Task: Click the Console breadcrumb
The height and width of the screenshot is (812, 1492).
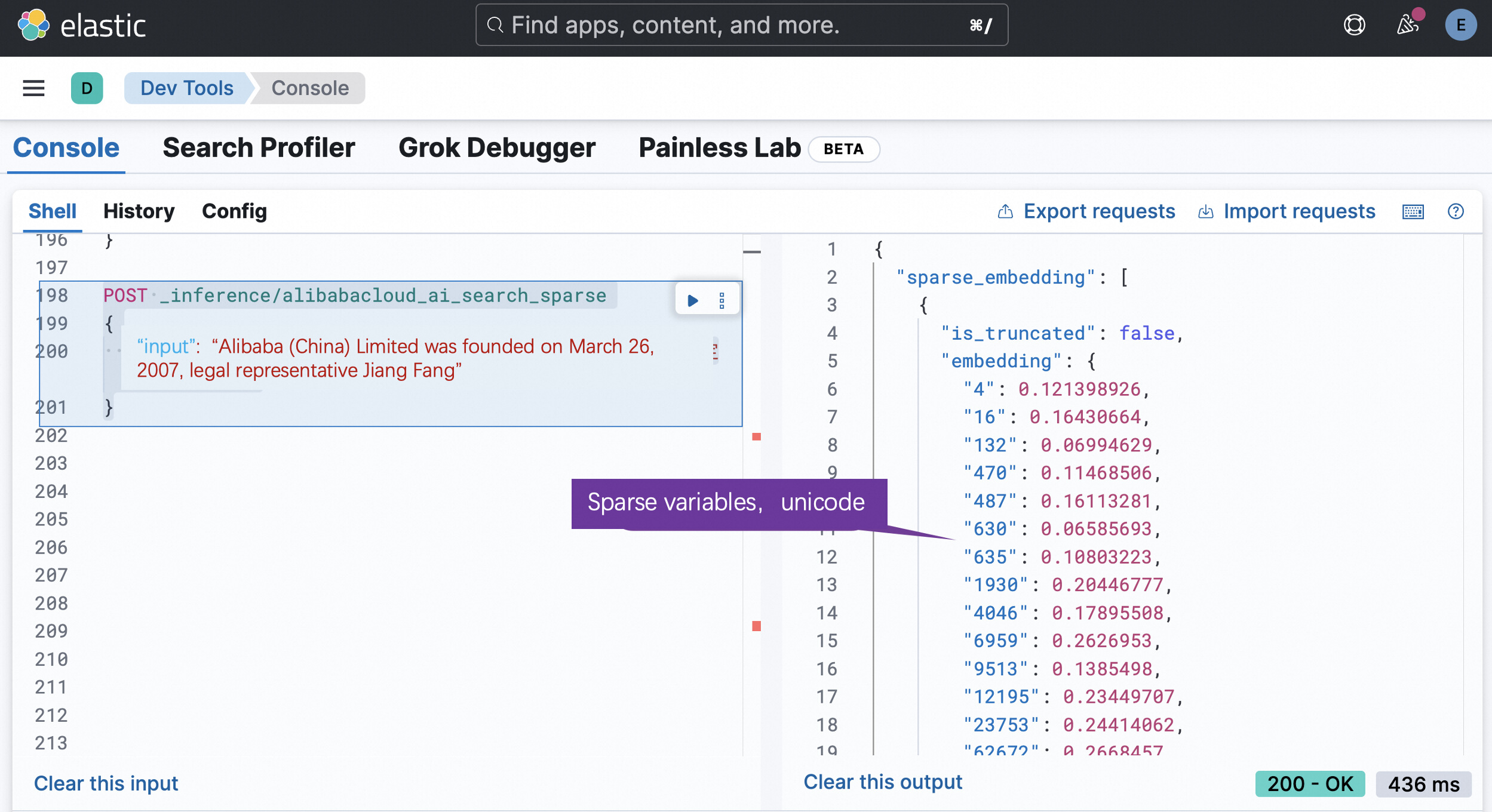Action: 310,88
